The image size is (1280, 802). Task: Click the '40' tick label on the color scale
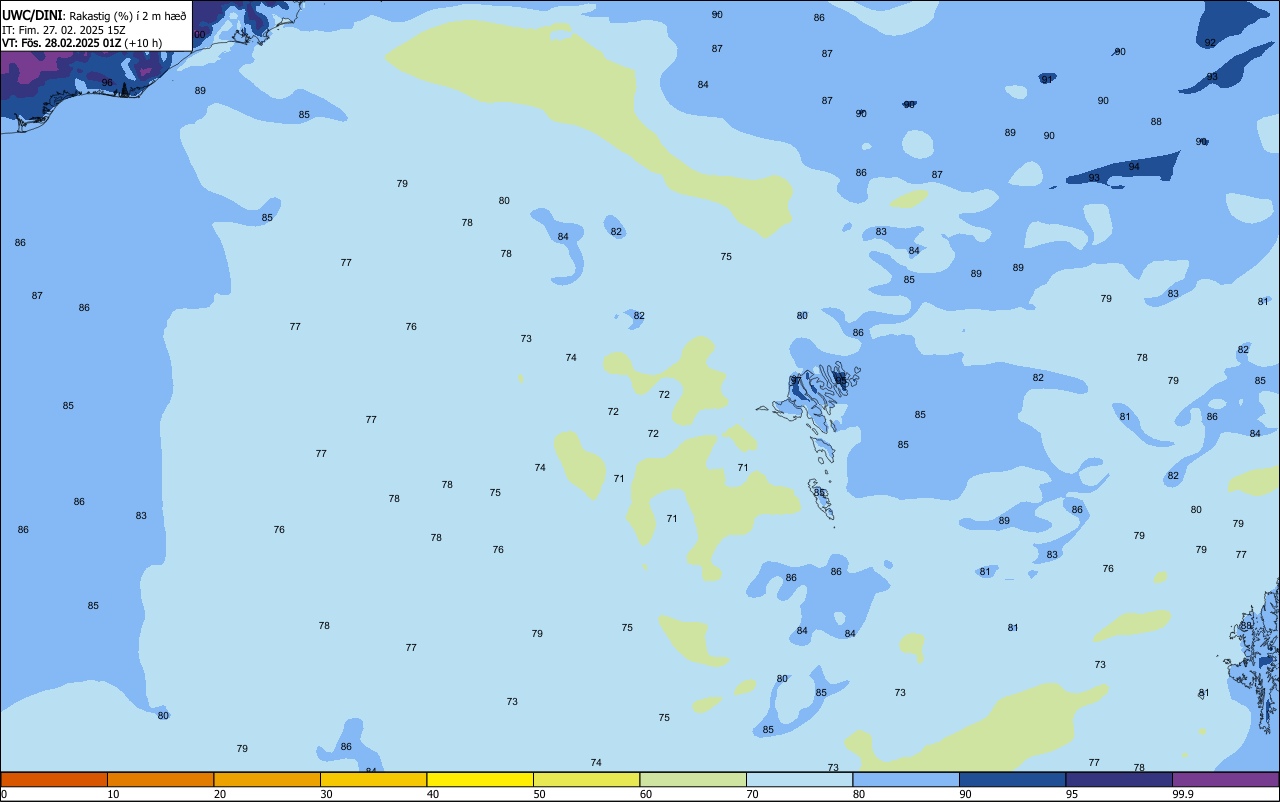433,794
